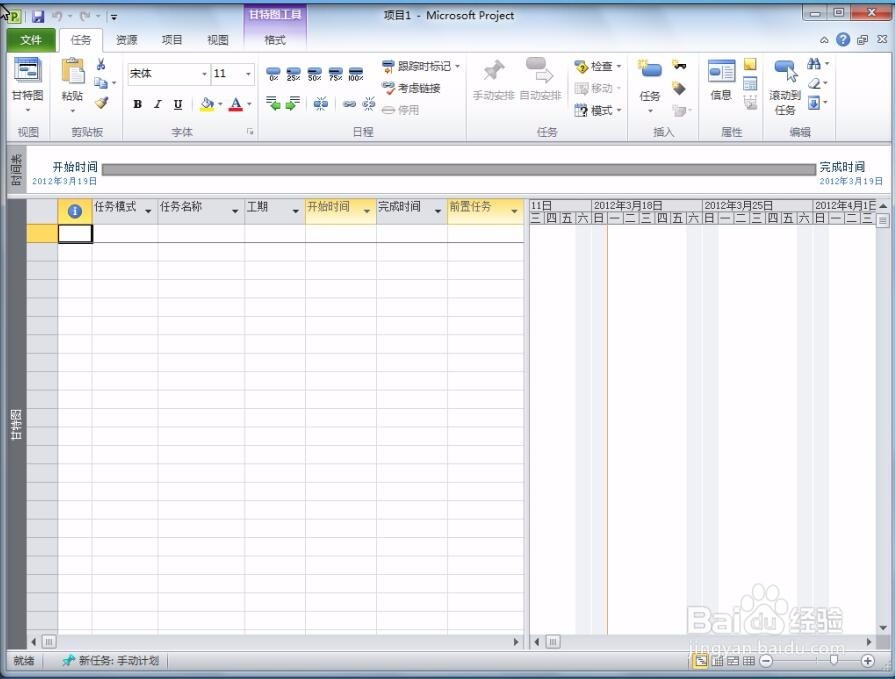Click zoom out minus button
Screen dimensions: 895x679
pos(766,661)
